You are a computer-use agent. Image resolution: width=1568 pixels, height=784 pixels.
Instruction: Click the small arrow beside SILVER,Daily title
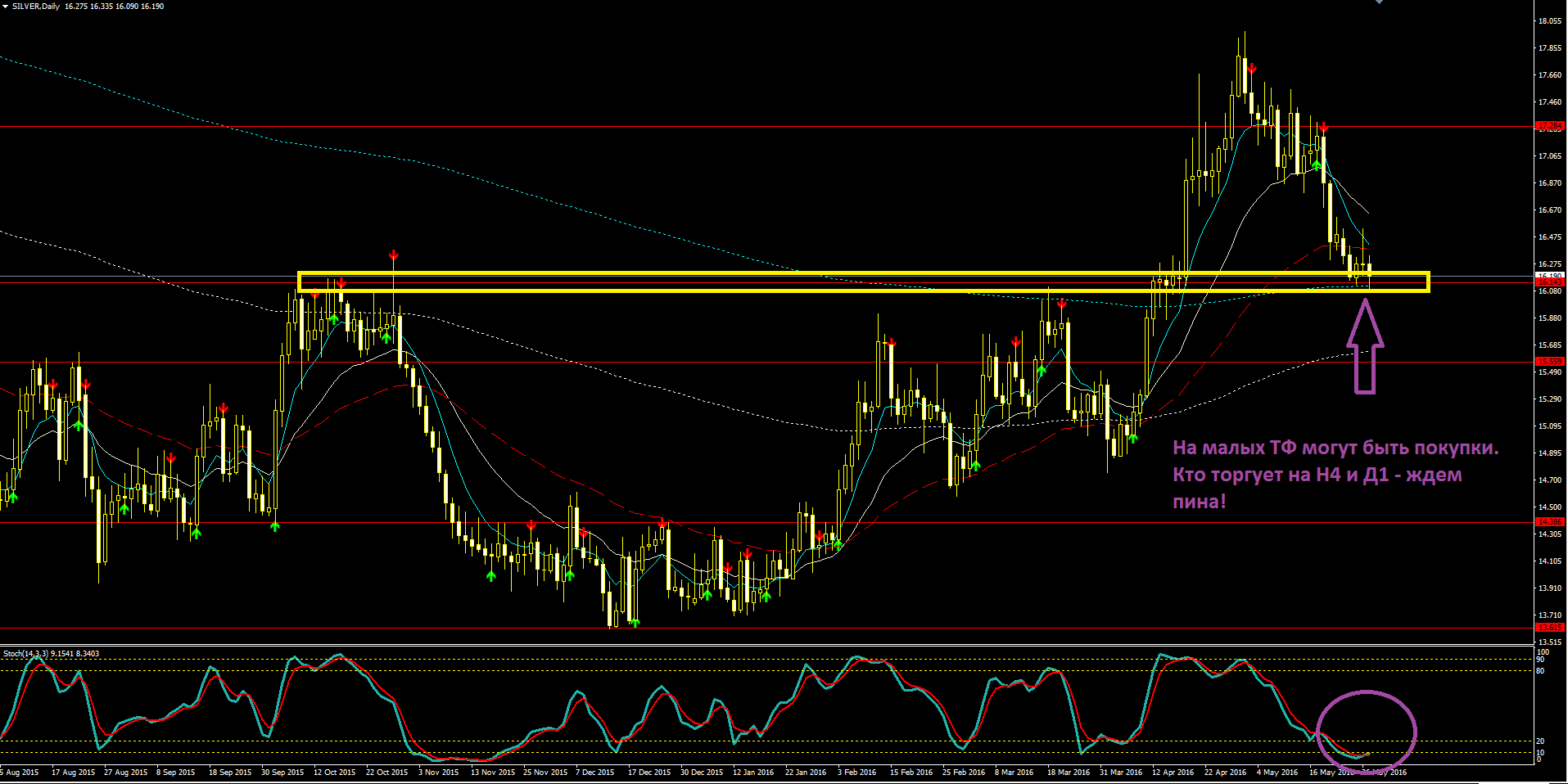(6, 6)
